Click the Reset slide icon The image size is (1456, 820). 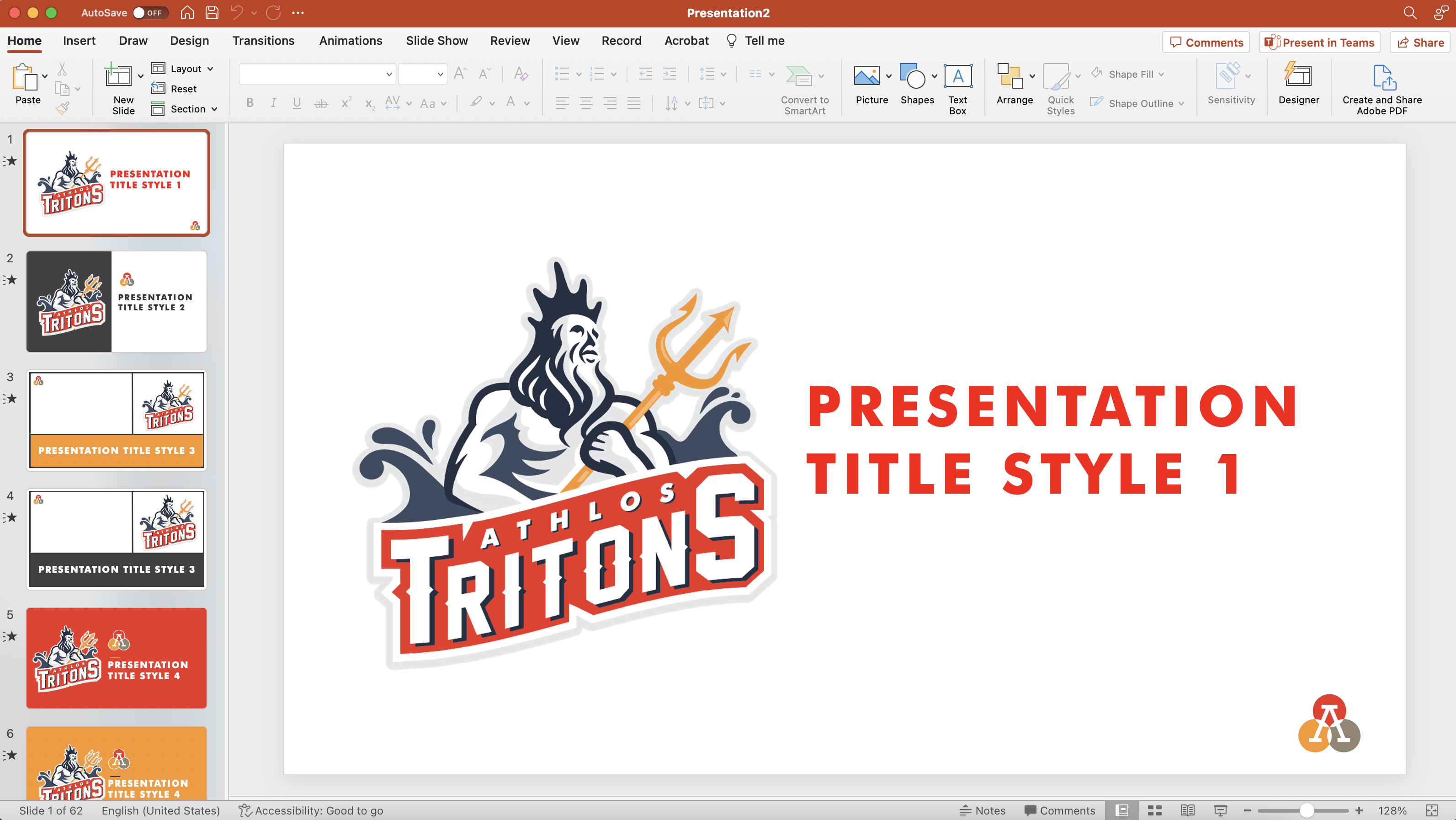click(158, 89)
